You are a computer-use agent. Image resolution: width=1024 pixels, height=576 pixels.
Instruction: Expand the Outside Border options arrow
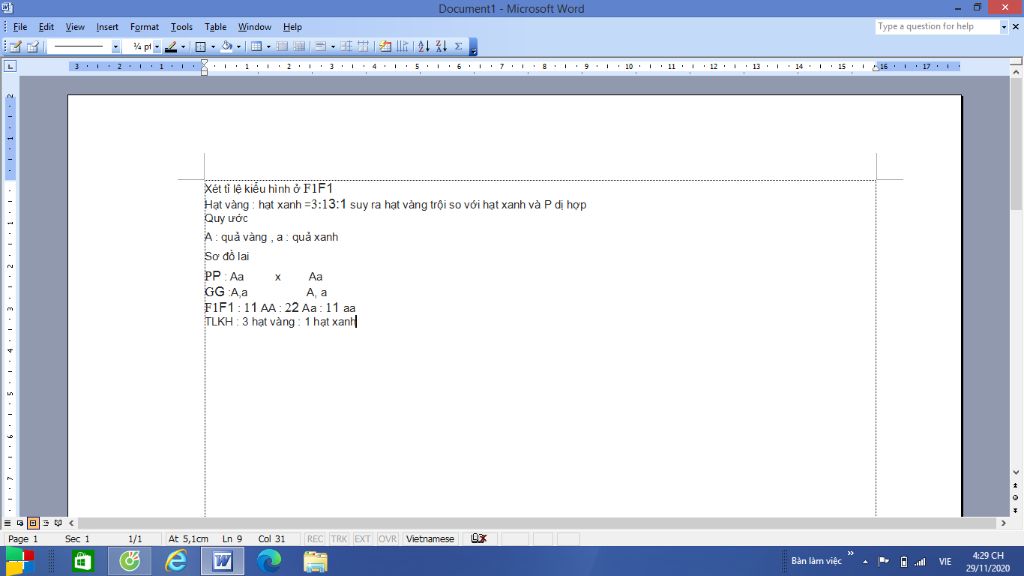click(x=212, y=46)
